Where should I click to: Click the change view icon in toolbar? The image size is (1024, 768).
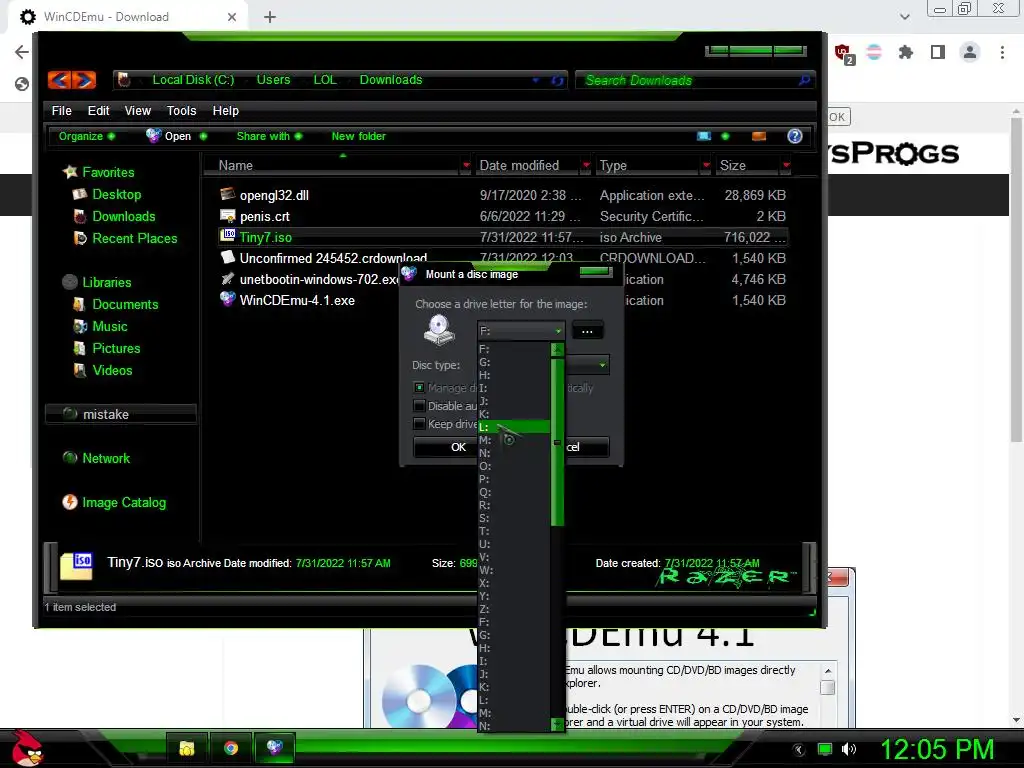point(704,136)
